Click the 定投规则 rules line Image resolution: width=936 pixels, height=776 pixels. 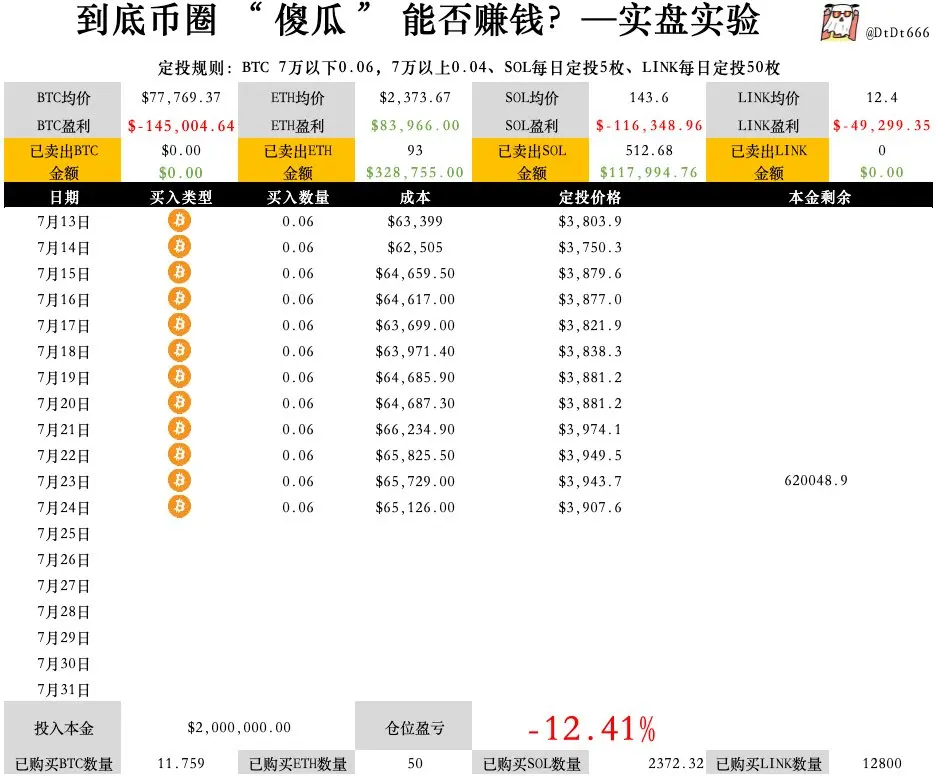[469, 67]
